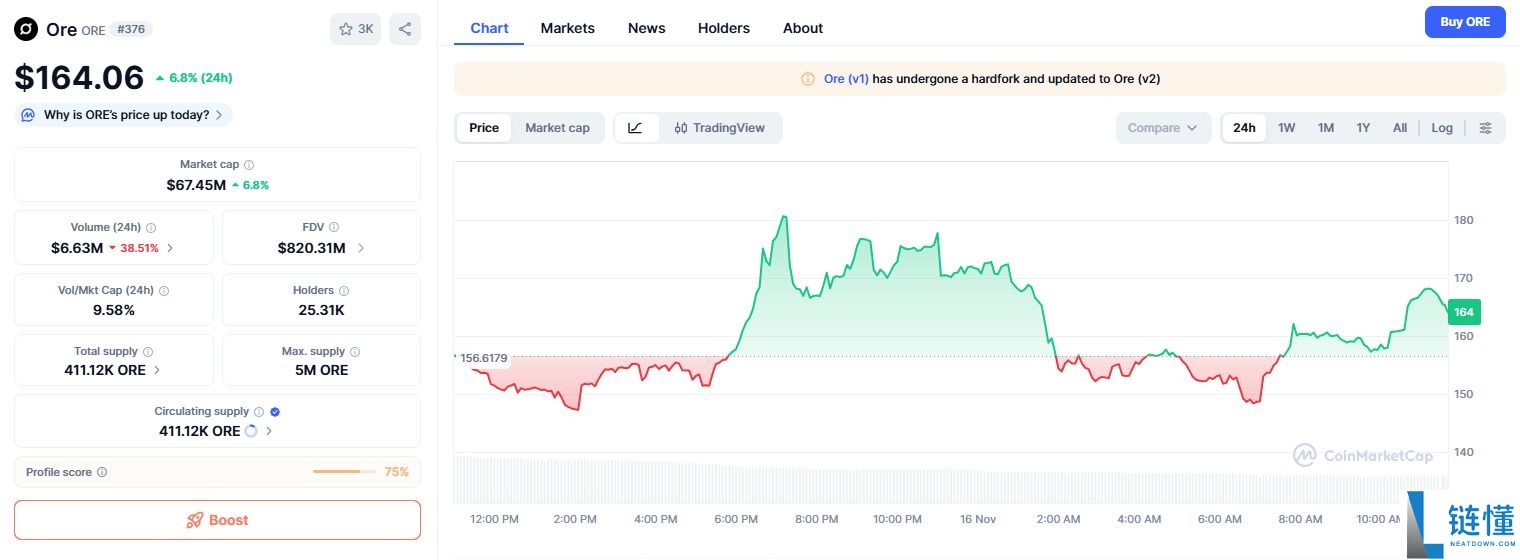
Task: Toggle chart to Market cap
Action: tap(557, 128)
